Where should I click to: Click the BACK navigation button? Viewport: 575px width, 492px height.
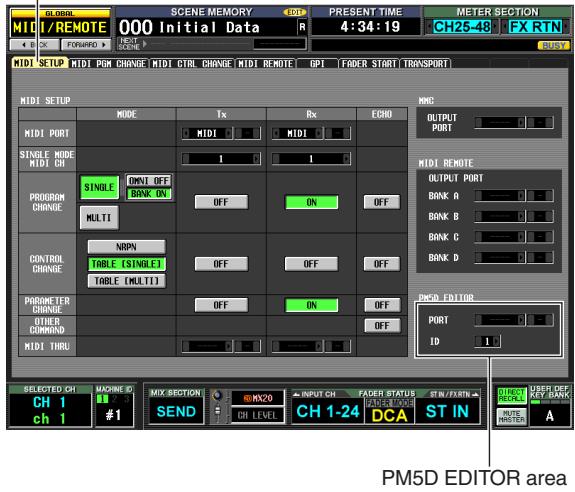point(34,45)
